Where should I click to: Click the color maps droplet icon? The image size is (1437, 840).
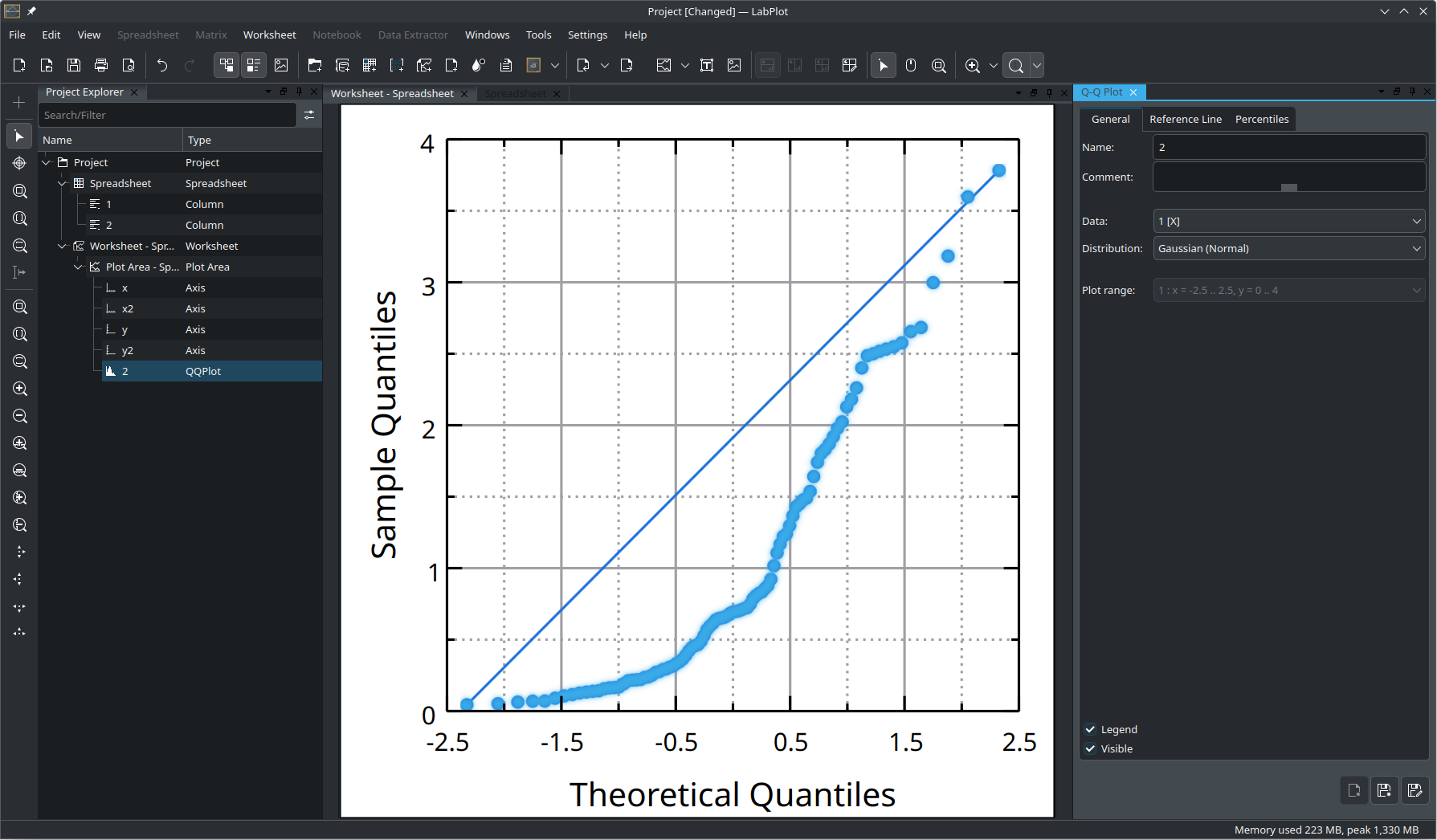478,65
